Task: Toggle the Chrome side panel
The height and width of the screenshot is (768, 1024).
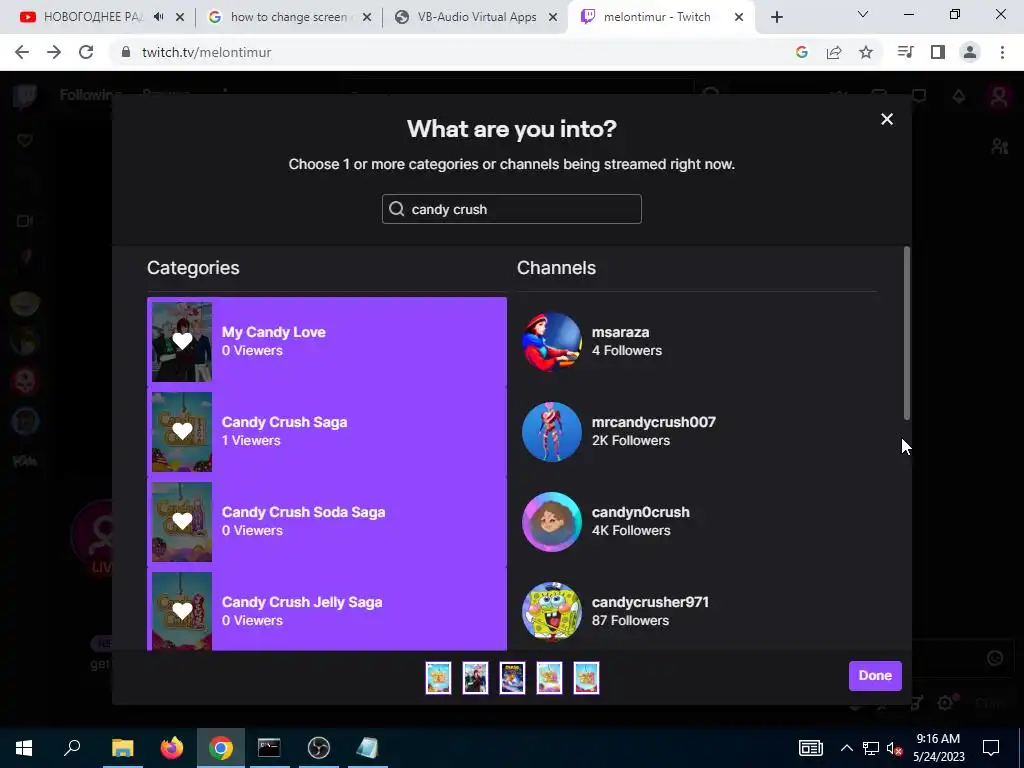Action: pyautogui.click(x=938, y=52)
